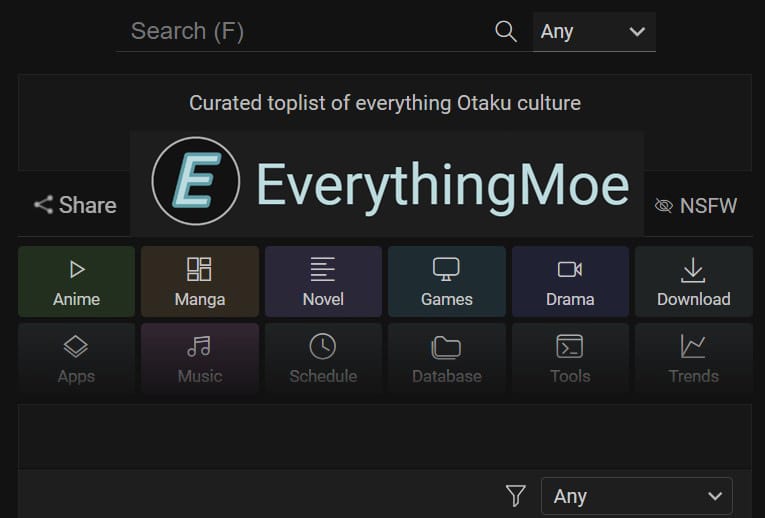
Task: Open the Apps category tile
Action: tap(77, 359)
